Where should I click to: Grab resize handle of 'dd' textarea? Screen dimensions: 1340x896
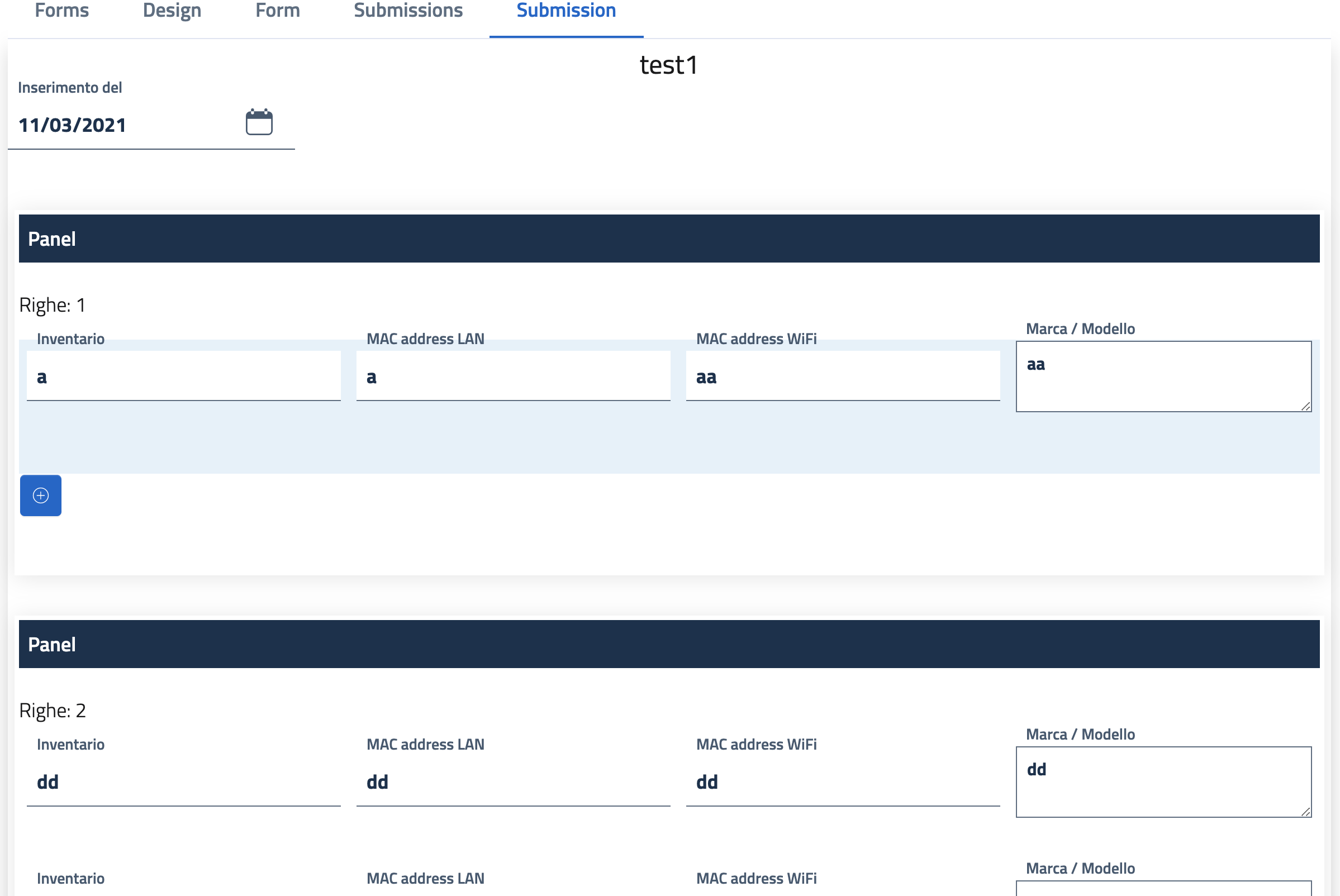pyautogui.click(x=1306, y=812)
